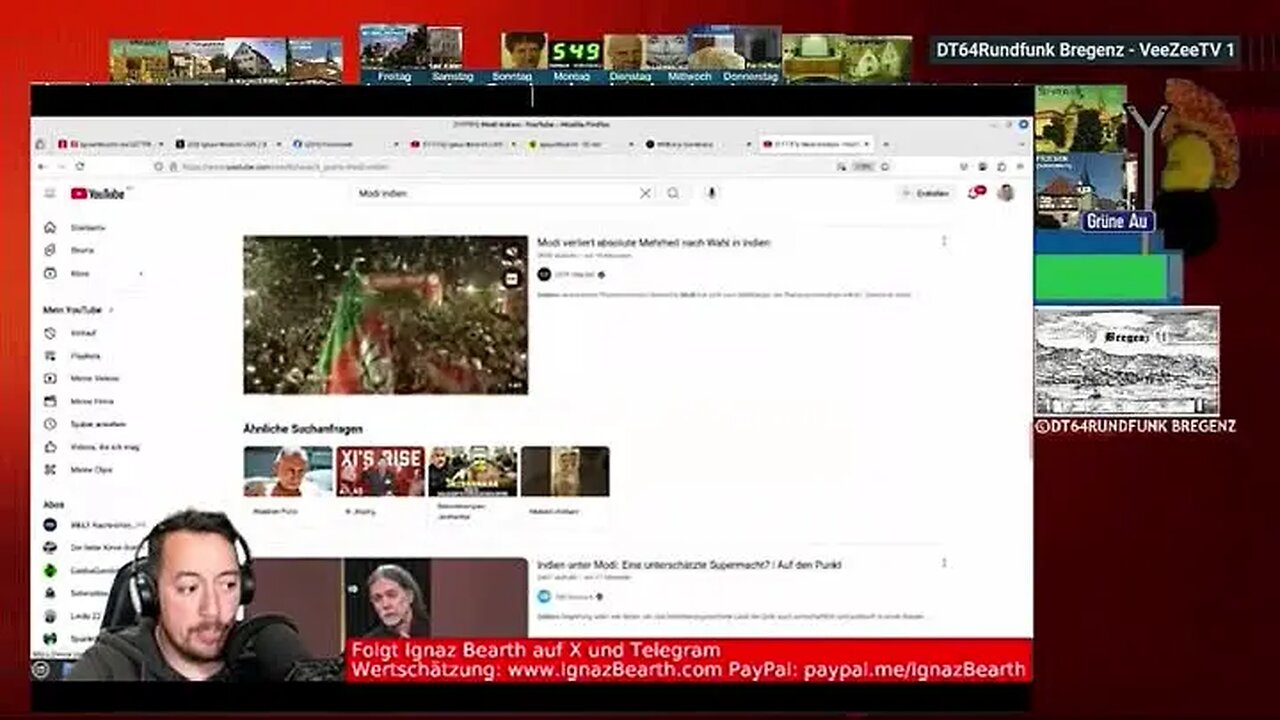Screen dimensions: 1280x720
Task: Open more options for the Modi verliert video
Action: pos(943,241)
